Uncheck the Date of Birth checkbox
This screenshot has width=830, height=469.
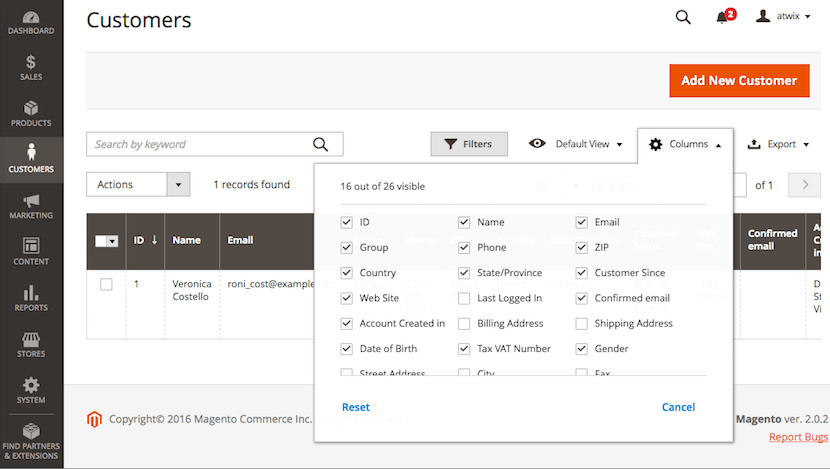pyautogui.click(x=347, y=349)
